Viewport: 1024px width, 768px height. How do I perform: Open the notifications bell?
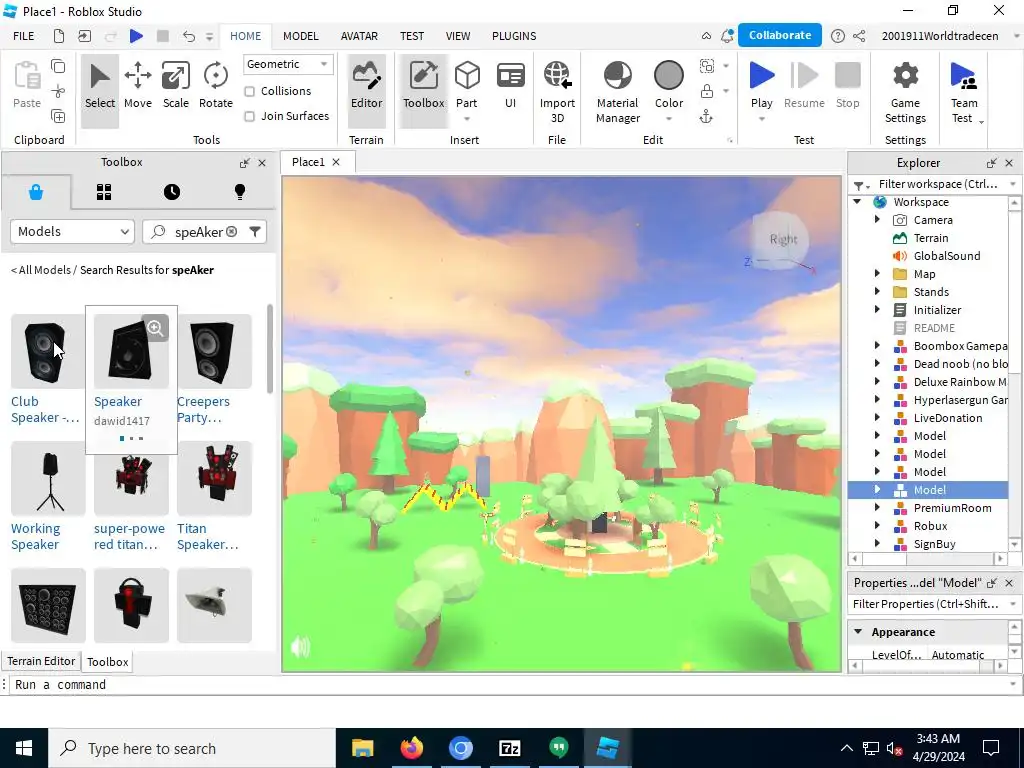click(727, 36)
